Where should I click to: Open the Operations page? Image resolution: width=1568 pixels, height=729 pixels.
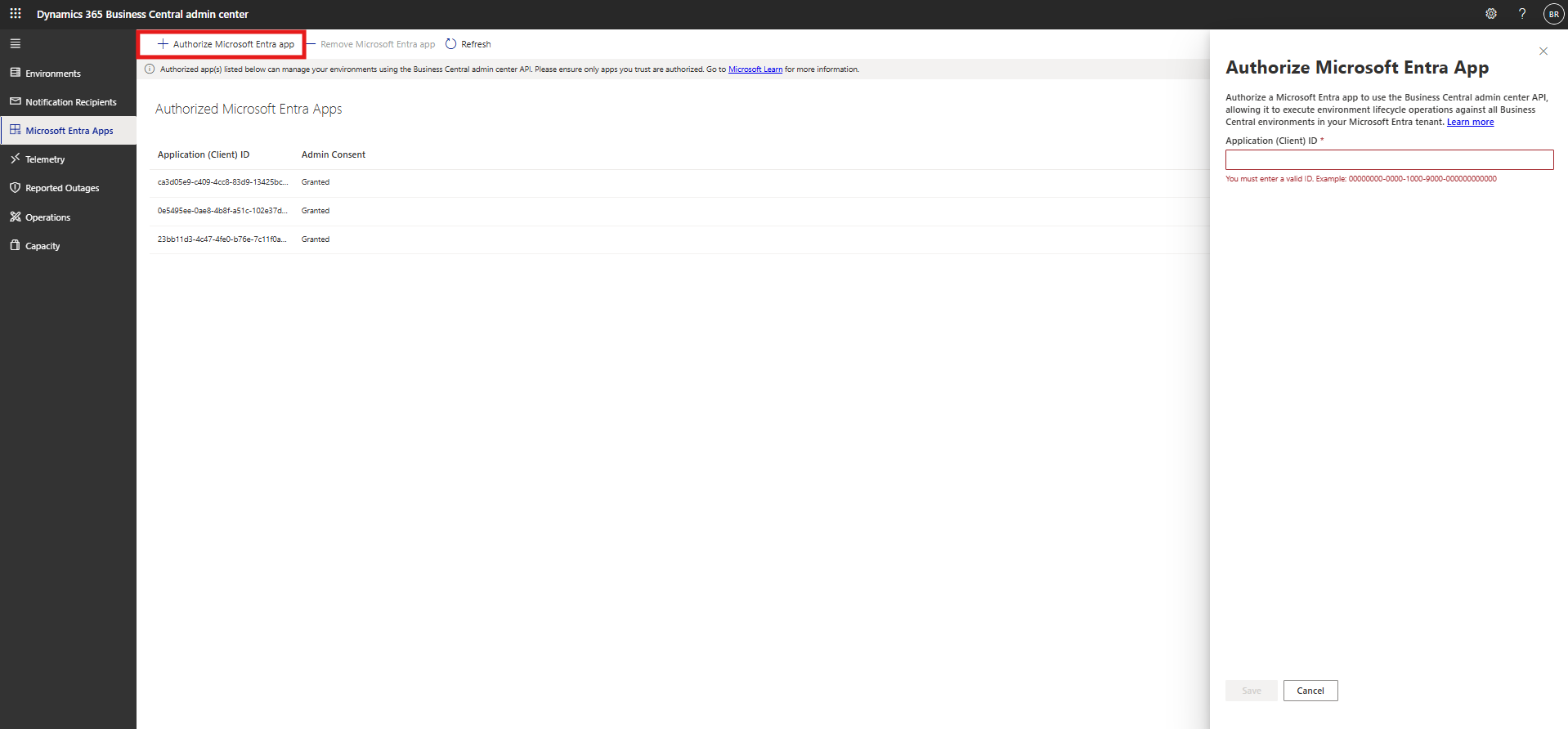point(68,217)
